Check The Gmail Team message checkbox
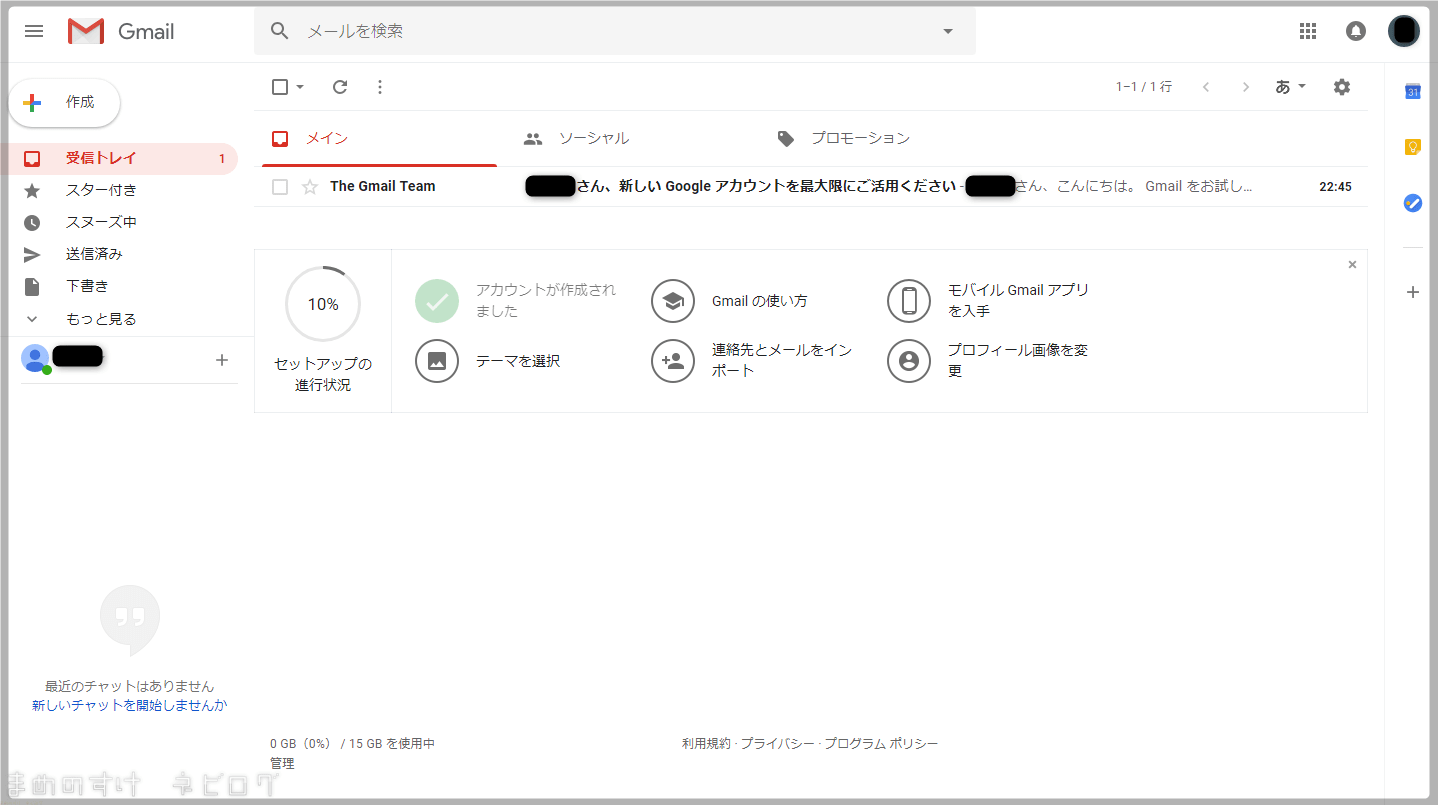 (280, 187)
